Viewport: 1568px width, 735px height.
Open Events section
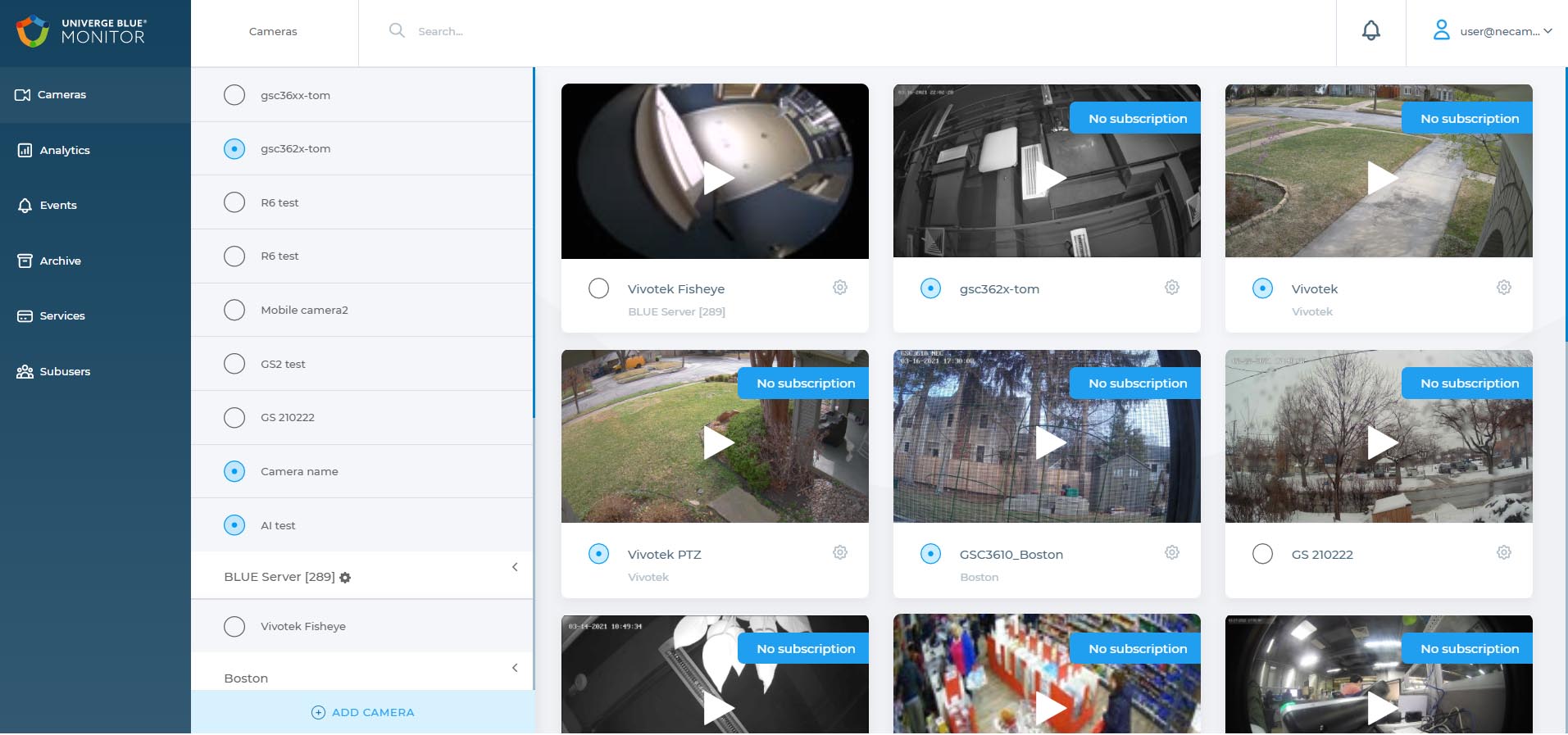click(x=95, y=205)
